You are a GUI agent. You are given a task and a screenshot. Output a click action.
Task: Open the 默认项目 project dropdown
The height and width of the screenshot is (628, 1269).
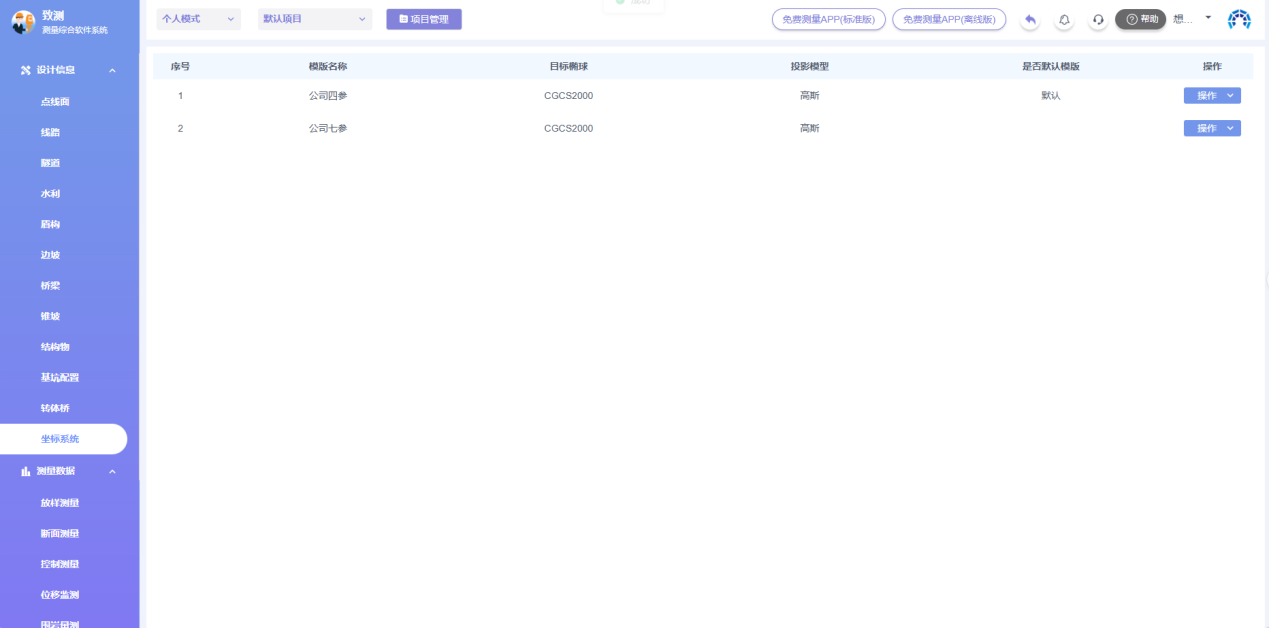pos(314,19)
